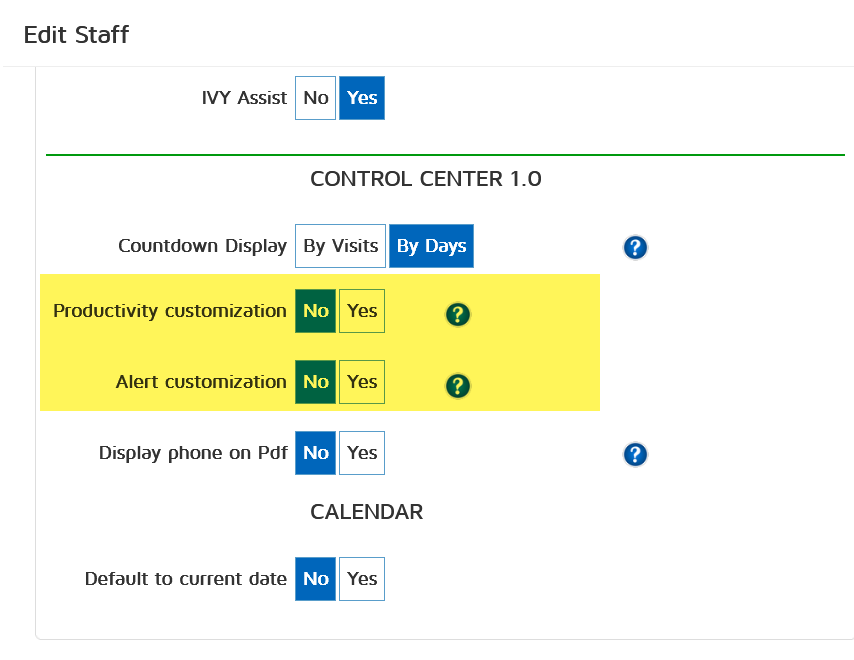The height and width of the screenshot is (660, 854).
Task: Click the CONTROL CENTER 1.0 section heading
Action: [426, 179]
